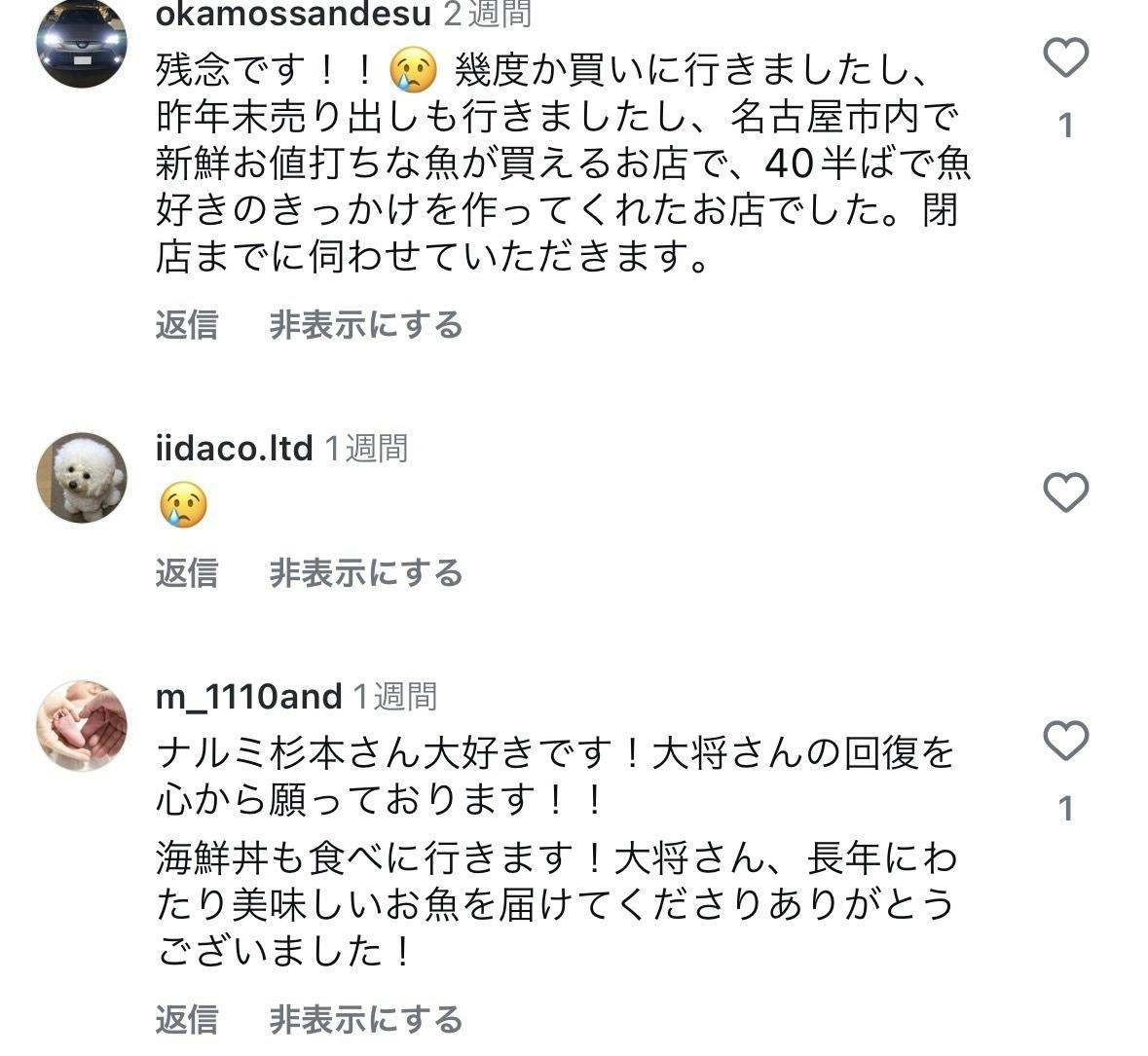This screenshot has width=1148, height=1056.
Task: Reply to m_1110and's comment with 返信
Action: (x=186, y=1020)
